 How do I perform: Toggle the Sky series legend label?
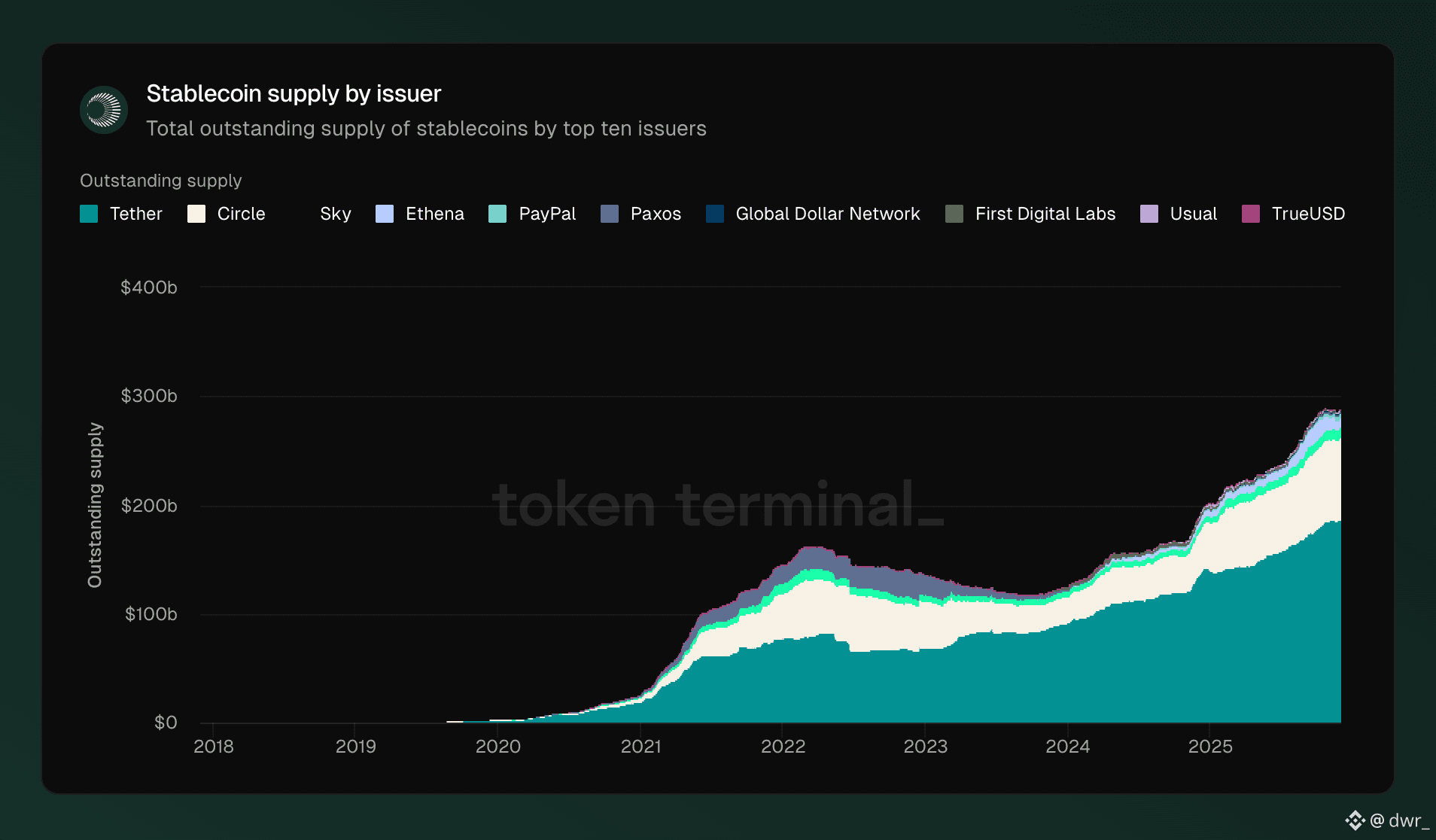coord(336,214)
